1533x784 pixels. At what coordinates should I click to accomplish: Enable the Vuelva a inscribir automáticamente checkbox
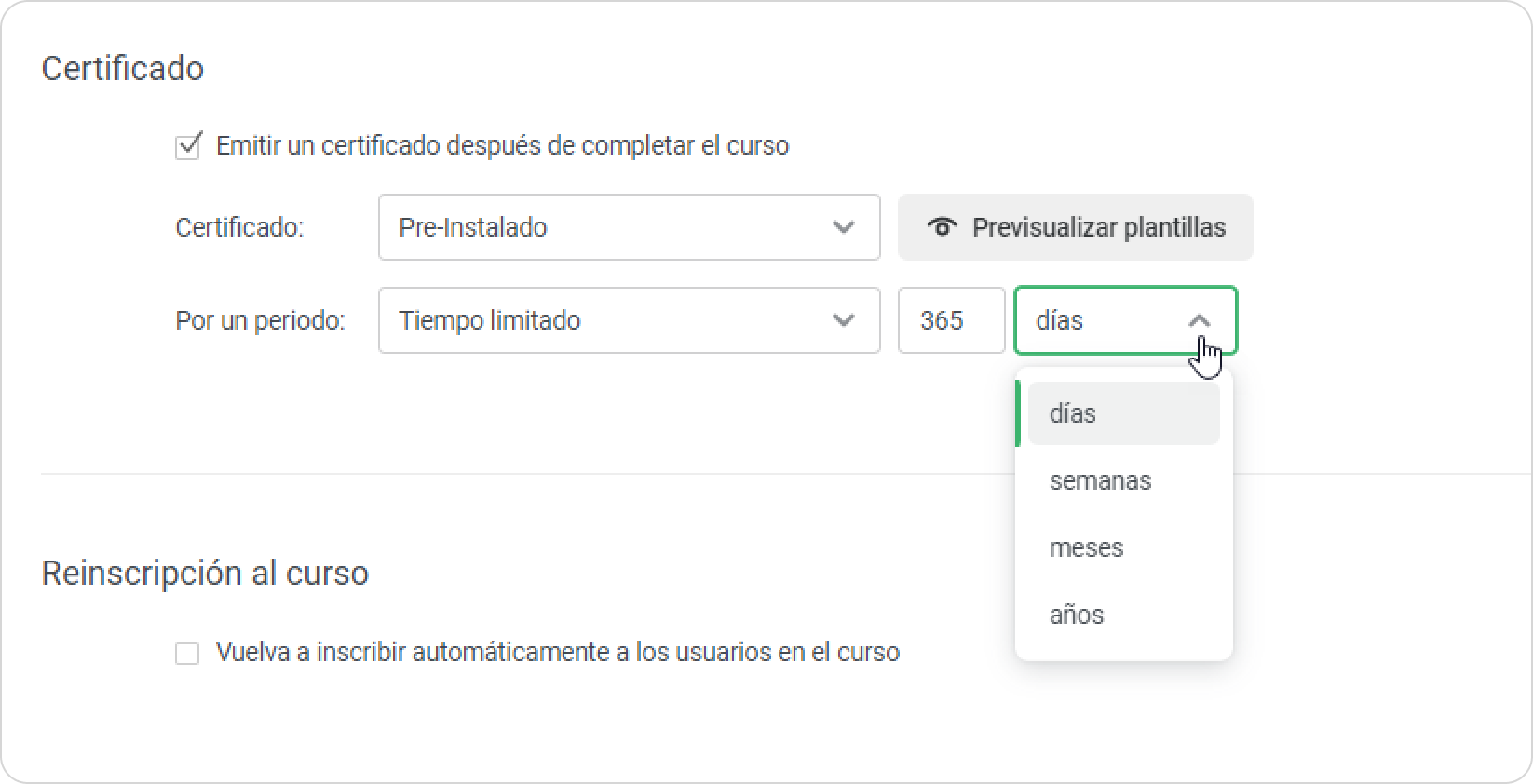point(188,653)
